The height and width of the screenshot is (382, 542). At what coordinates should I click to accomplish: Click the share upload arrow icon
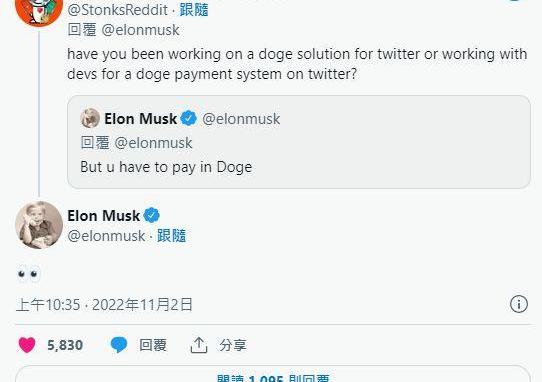199,345
